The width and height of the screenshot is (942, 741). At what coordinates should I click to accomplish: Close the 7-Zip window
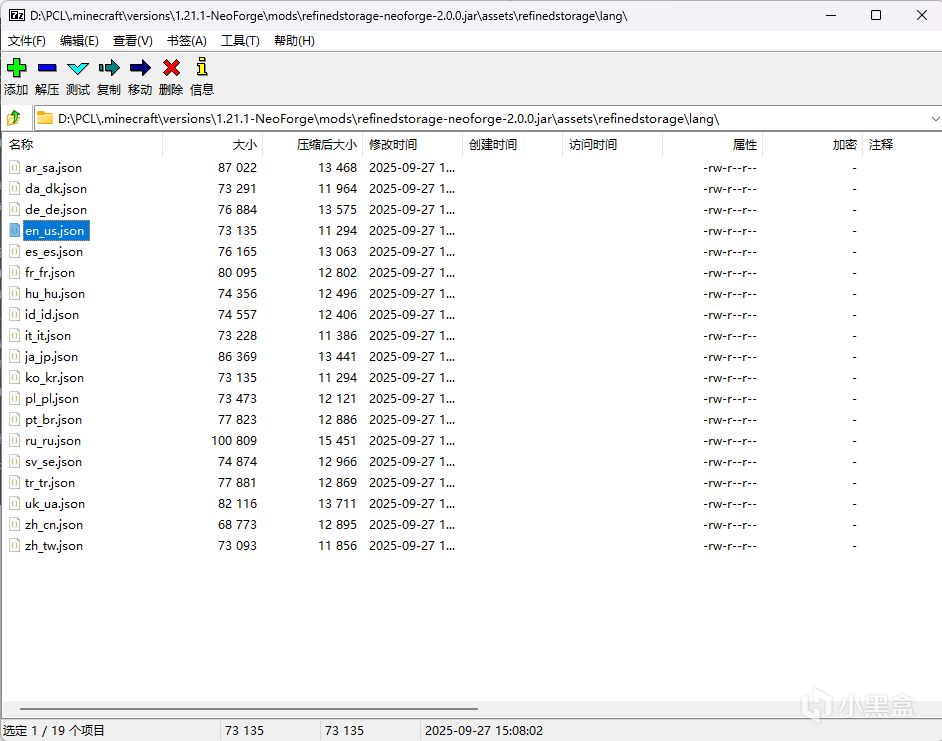922,15
